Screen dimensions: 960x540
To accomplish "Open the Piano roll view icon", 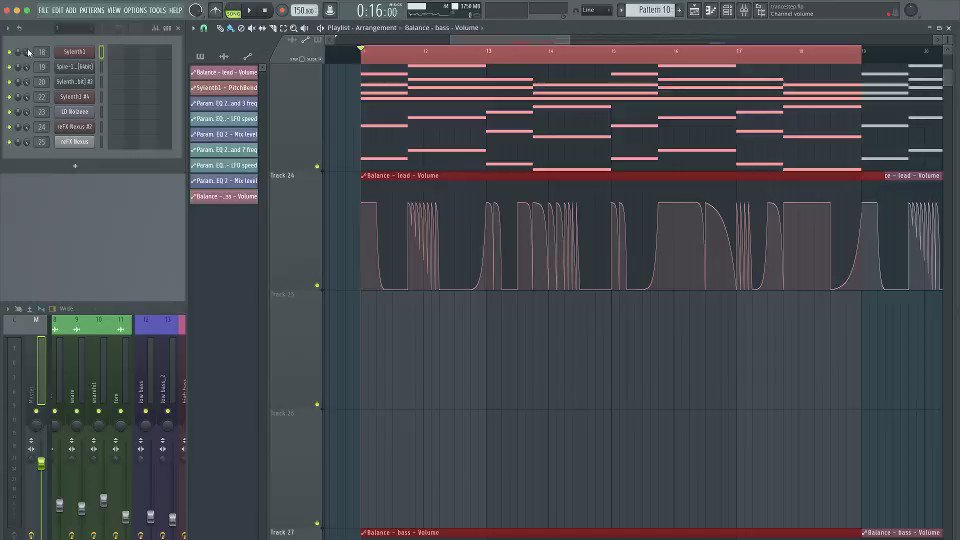I will pos(711,10).
